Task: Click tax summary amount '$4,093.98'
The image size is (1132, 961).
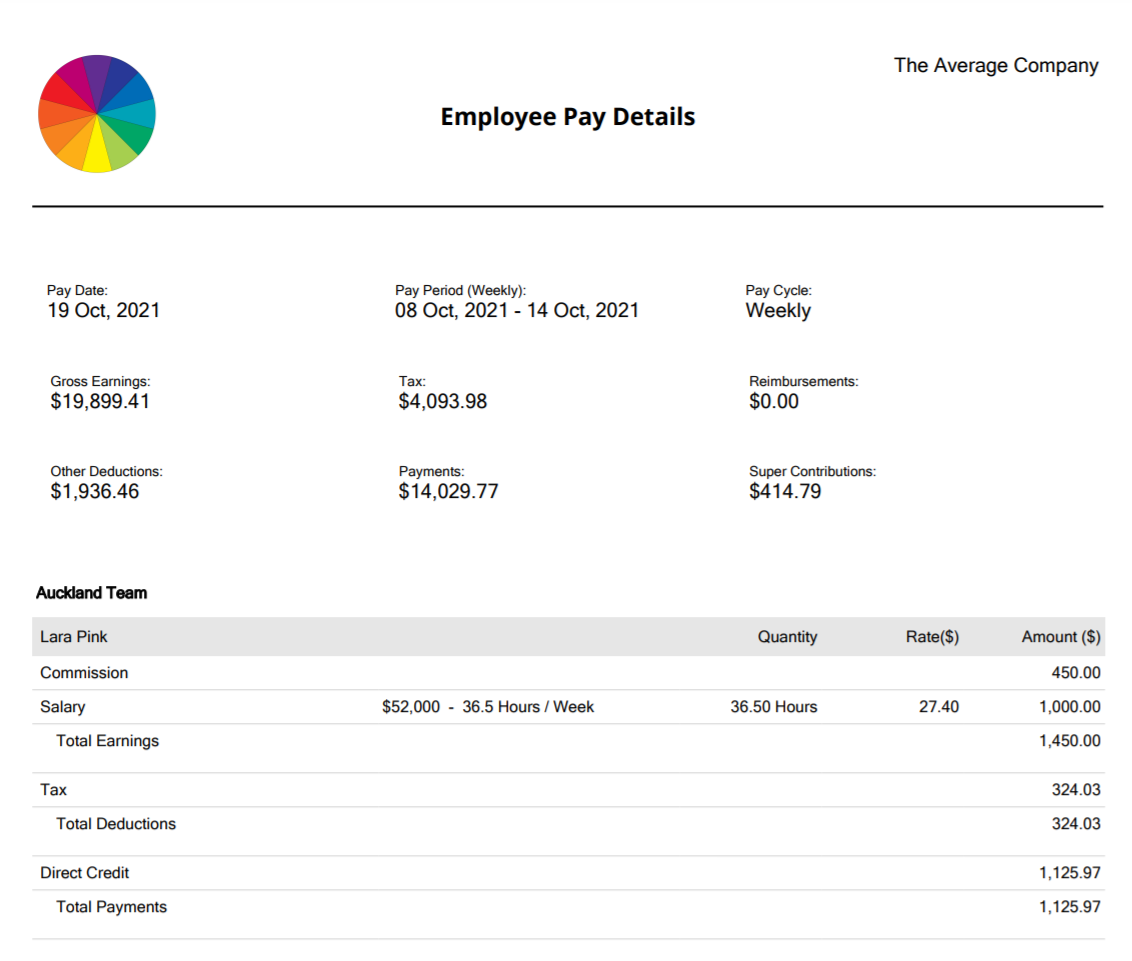Action: coord(443,401)
